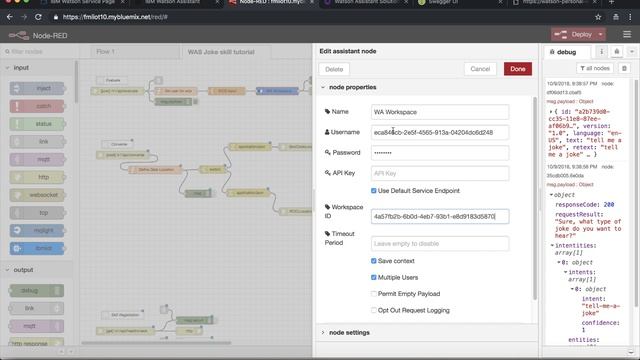Focus the Timeout Period field
The width and height of the screenshot is (640, 360).
[440, 244]
